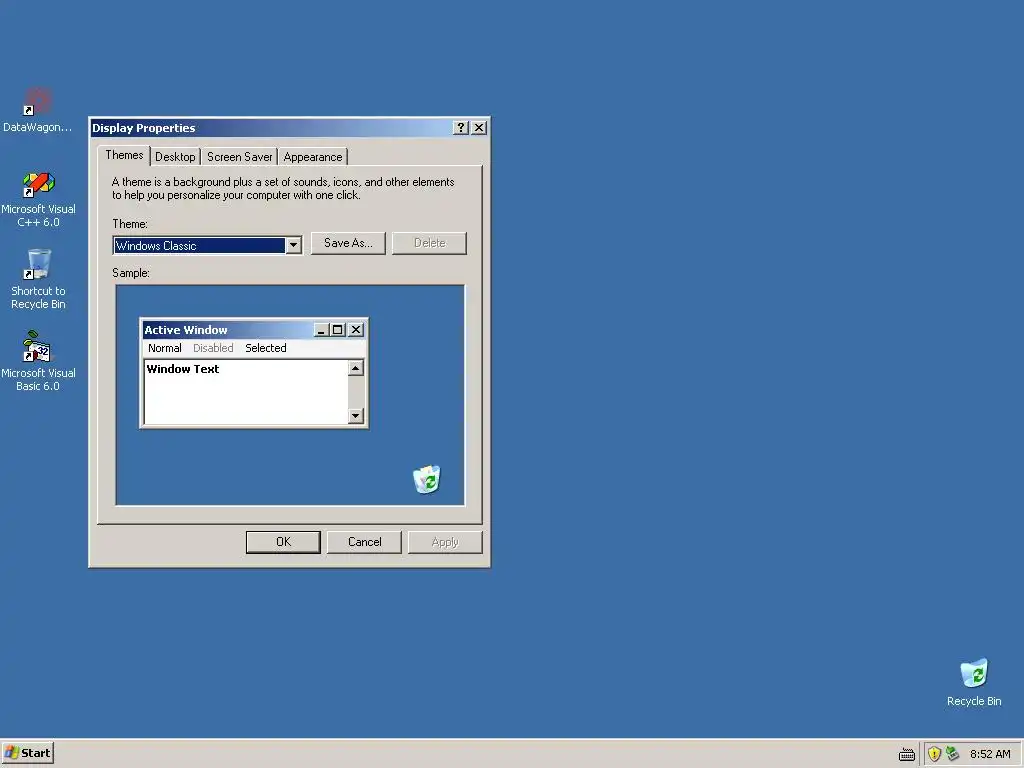
Task: Switch to the Desktop tab
Action: click(x=175, y=157)
